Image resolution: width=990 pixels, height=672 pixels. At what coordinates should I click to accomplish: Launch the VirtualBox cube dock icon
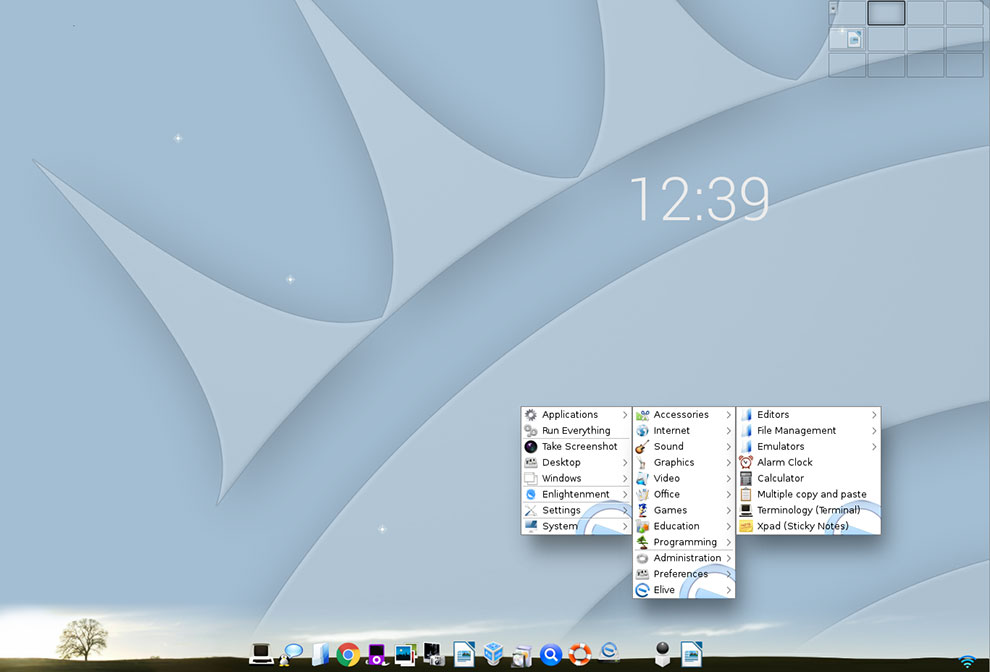point(493,654)
